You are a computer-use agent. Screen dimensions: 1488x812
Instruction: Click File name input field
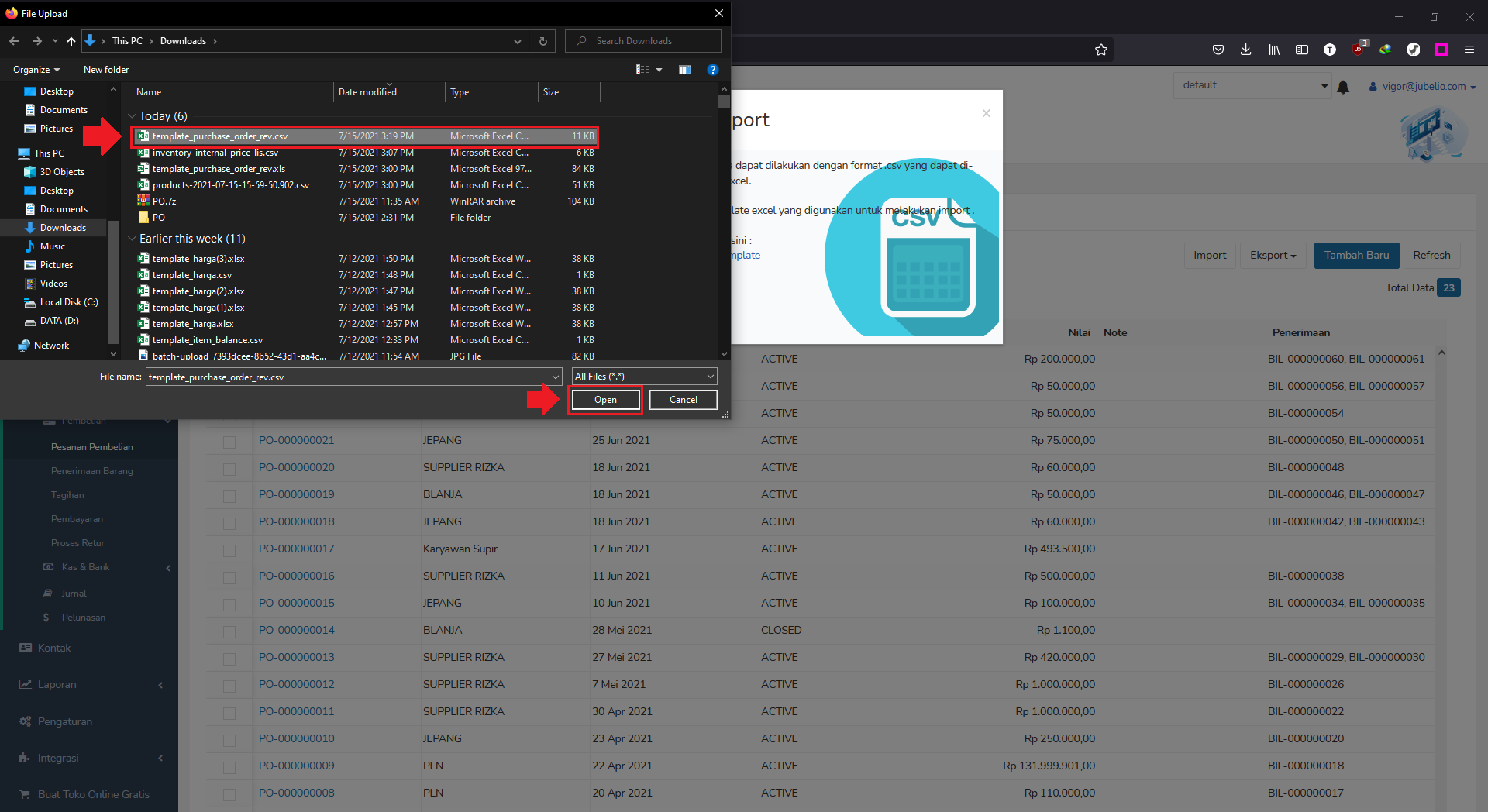click(x=348, y=377)
